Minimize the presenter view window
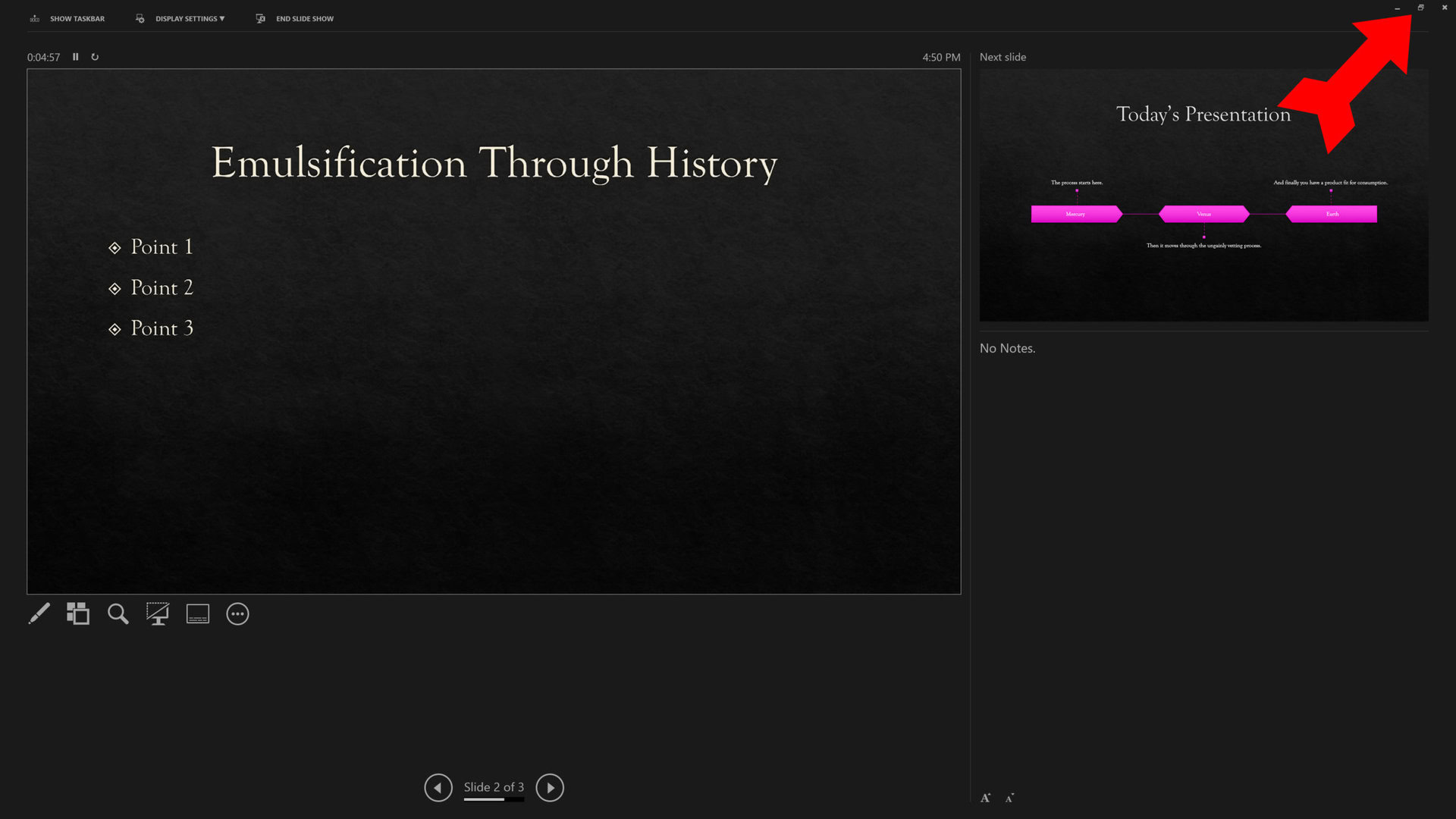This screenshot has width=1456, height=819. (x=1397, y=8)
